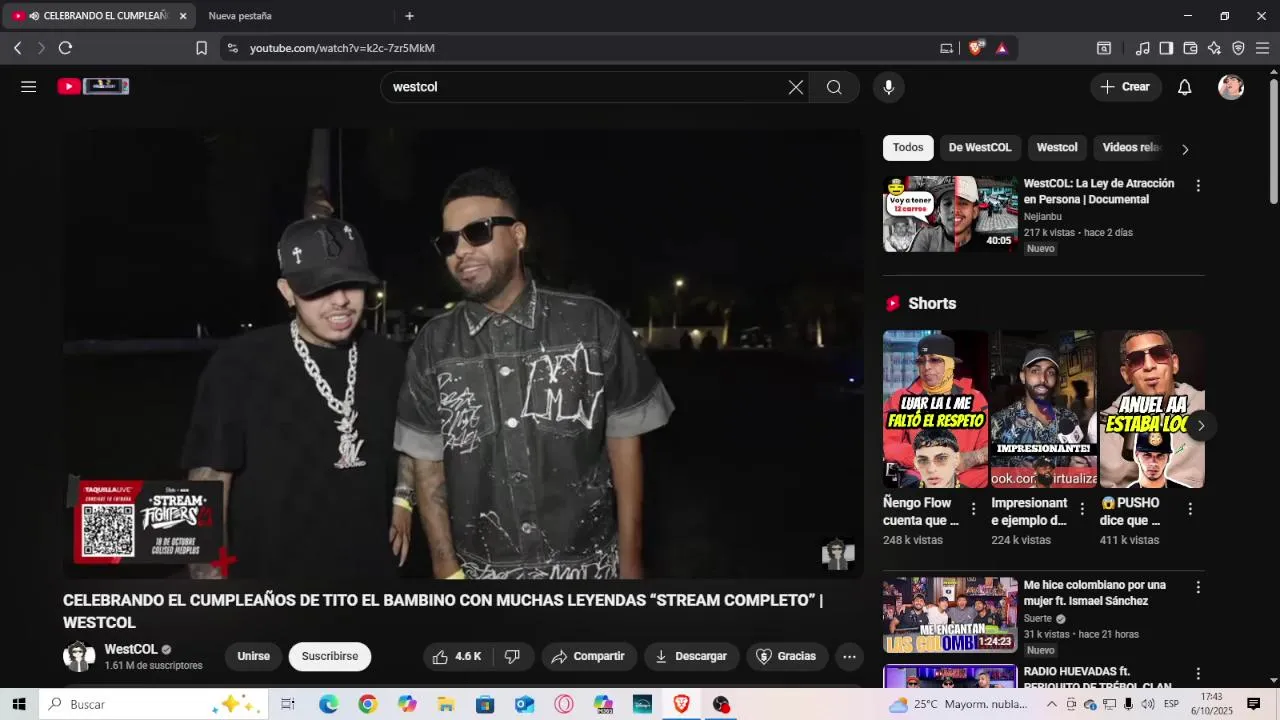Open options for RADIO HUEVADAS video

pyautogui.click(x=1198, y=673)
